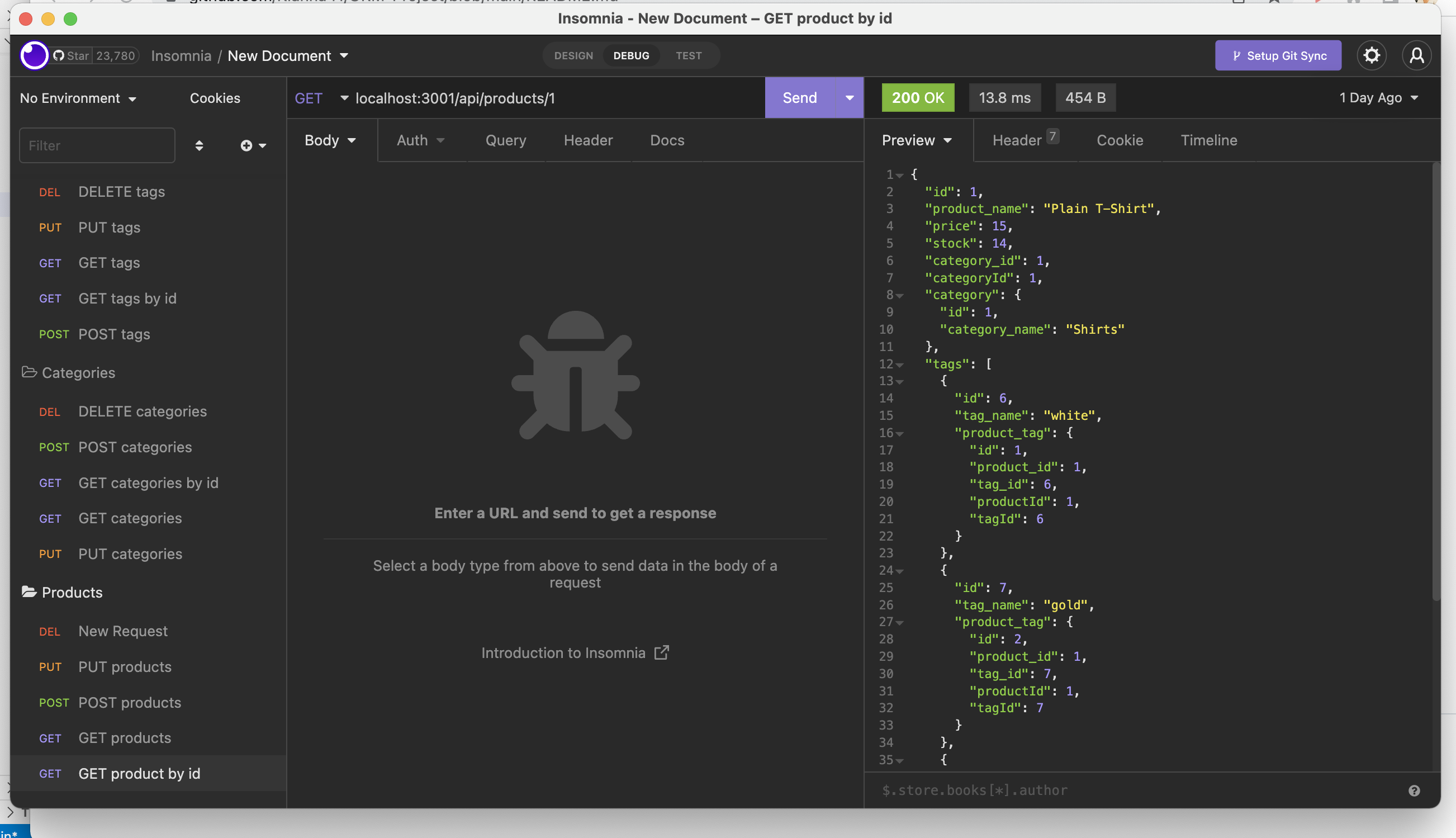Collapse the category object in the response preview

click(x=899, y=295)
